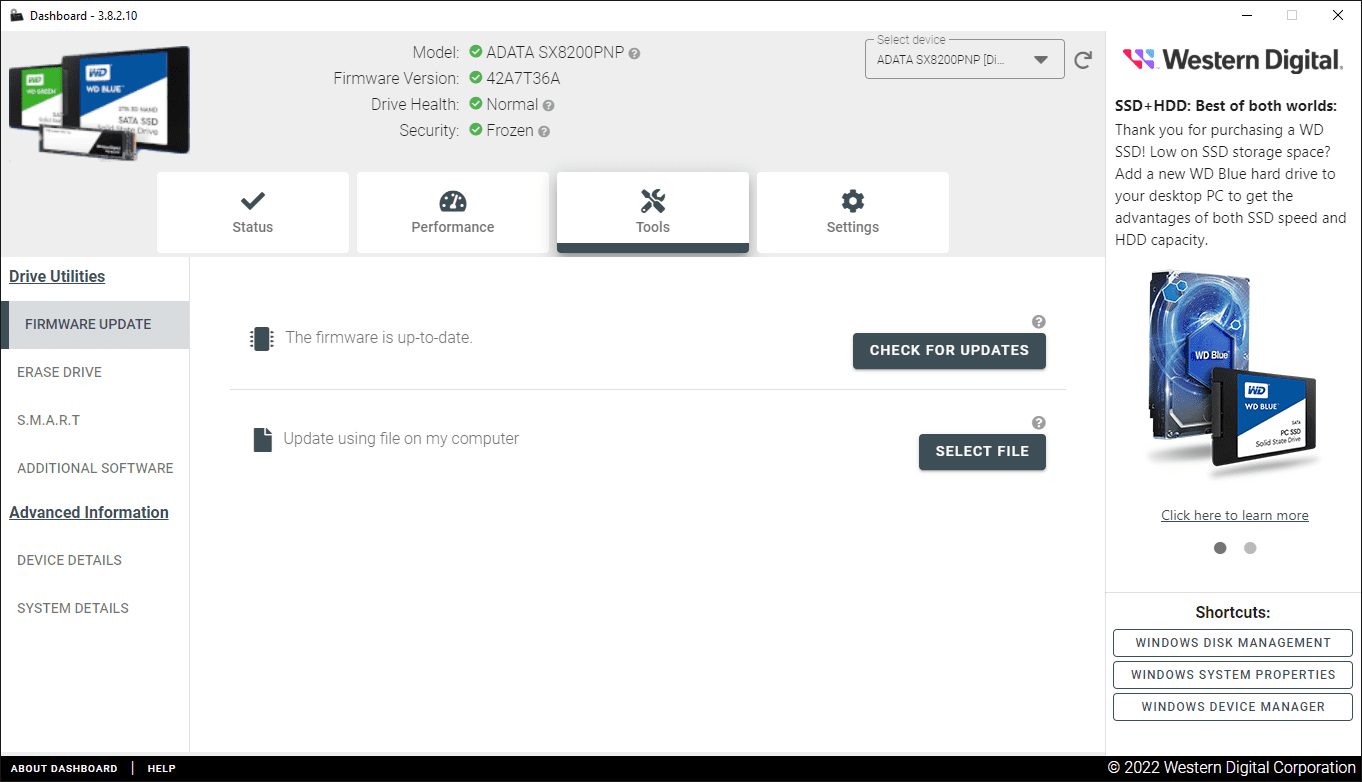Click the file icon beside Update using file
The height and width of the screenshot is (782, 1362).
(x=262, y=439)
